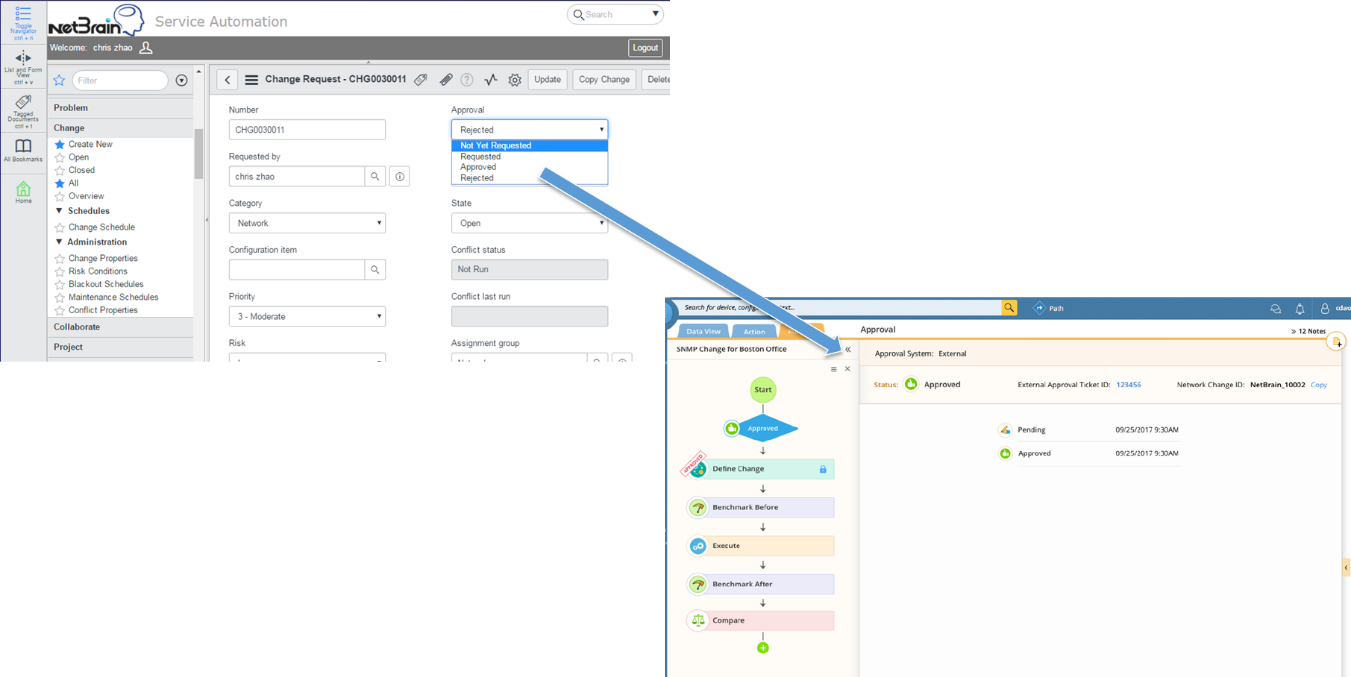The height and width of the screenshot is (677, 1351).
Task: Open All Bookmarks from the left sidebar
Action: coord(22,148)
